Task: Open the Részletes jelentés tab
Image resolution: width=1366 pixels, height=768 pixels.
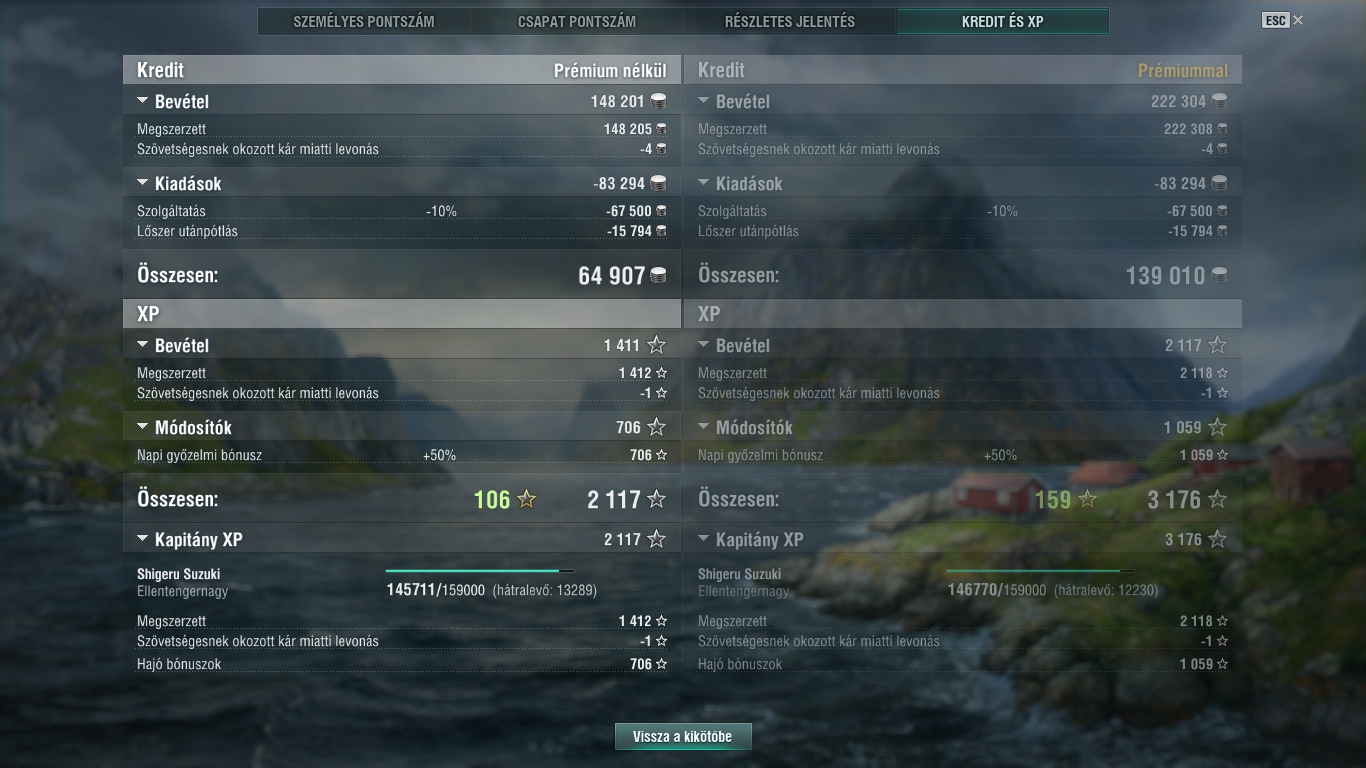Action: [790, 21]
